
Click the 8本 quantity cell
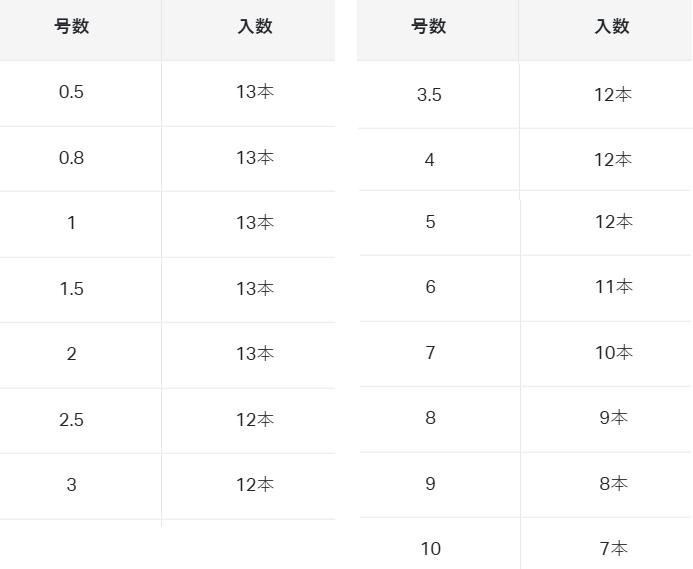613,484
